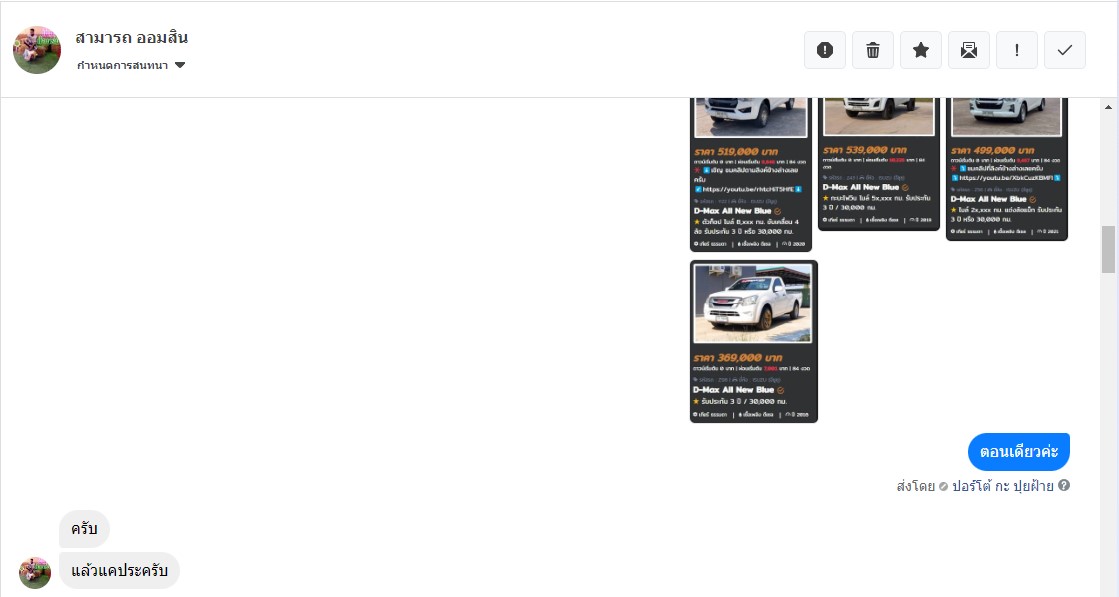Delete conversation using trash can icon
The image size is (1119, 597).
click(873, 50)
